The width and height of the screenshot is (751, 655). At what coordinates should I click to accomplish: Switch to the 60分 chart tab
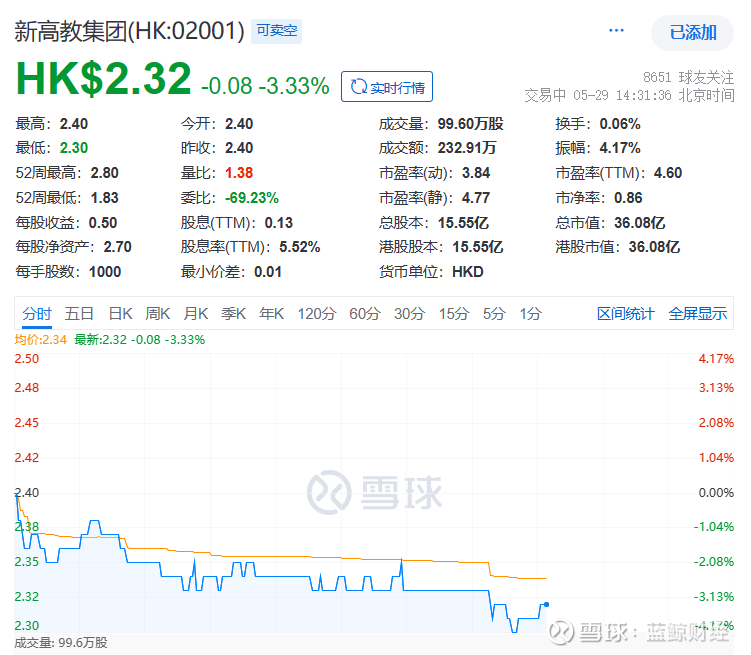tap(364, 314)
